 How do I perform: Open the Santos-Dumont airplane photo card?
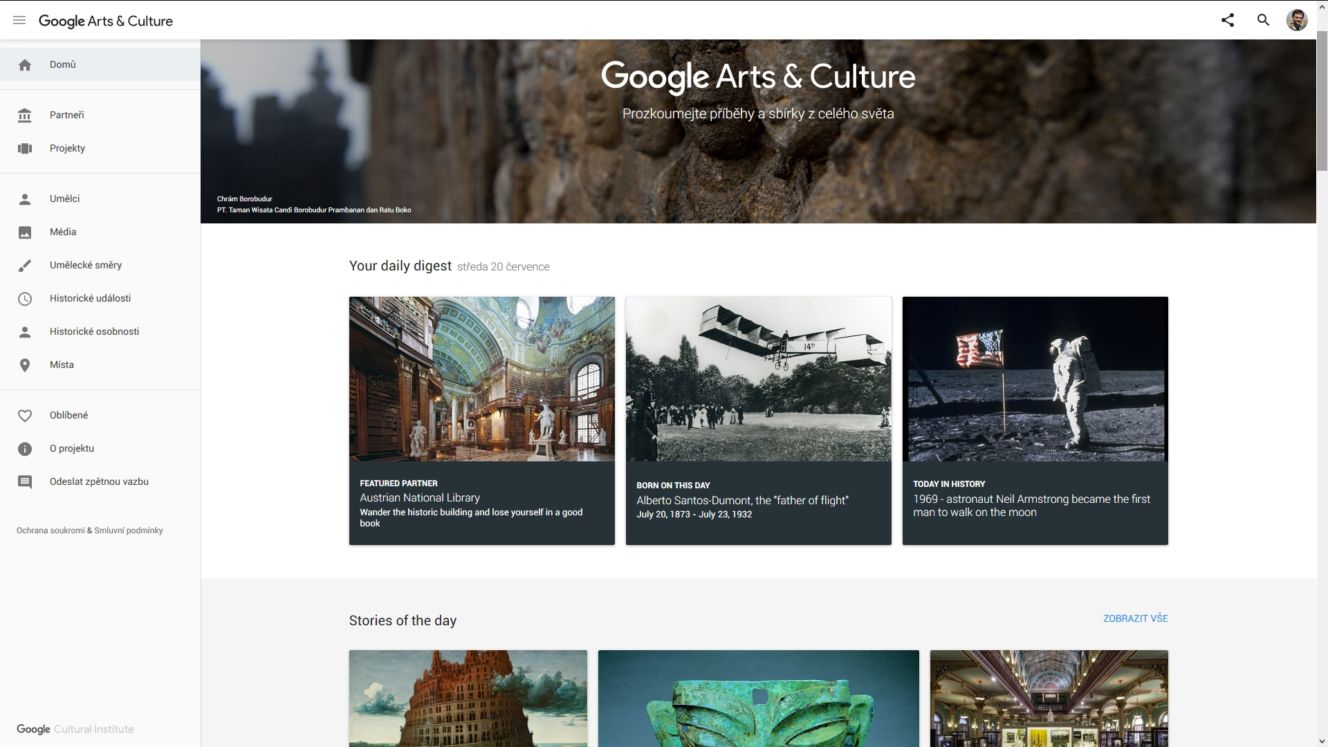point(758,379)
